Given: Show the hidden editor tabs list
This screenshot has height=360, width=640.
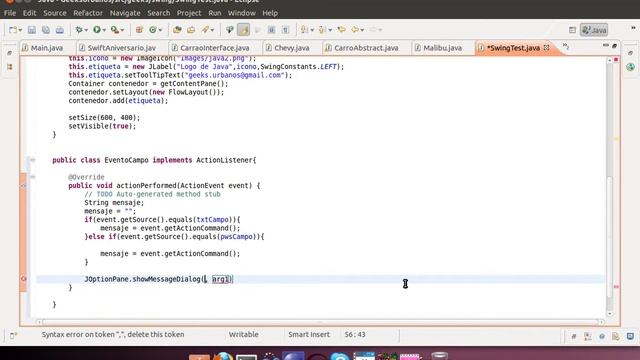Looking at the screenshot, I should click(x=566, y=47).
